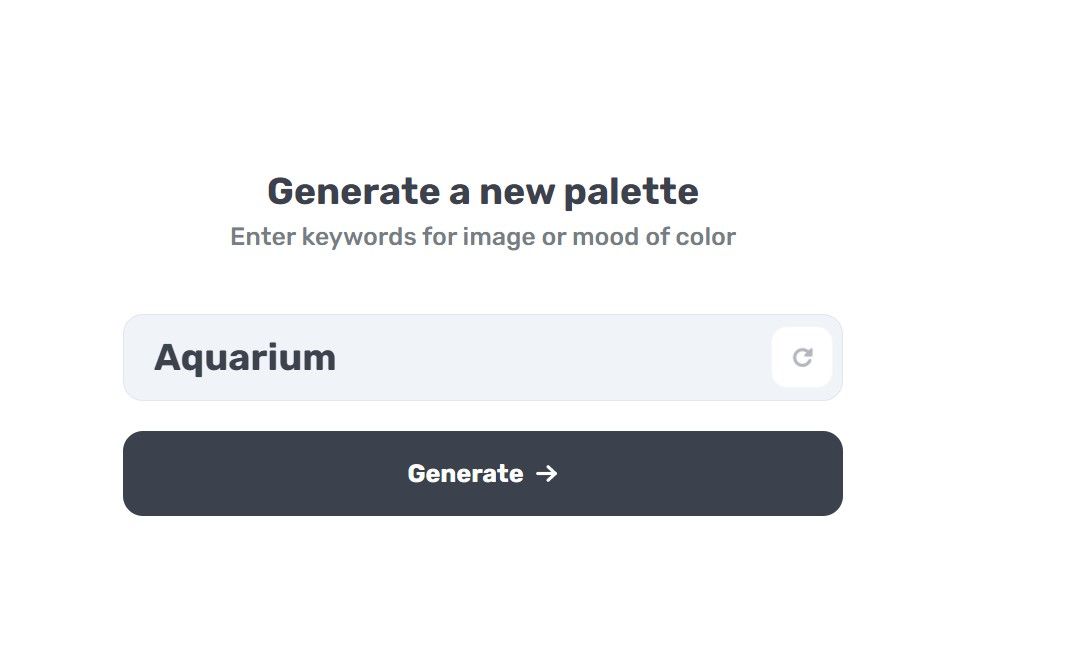Image resolution: width=1070 pixels, height=667 pixels.
Task: Shuffle a random keyword using the circular arrow icon
Action: pos(802,357)
